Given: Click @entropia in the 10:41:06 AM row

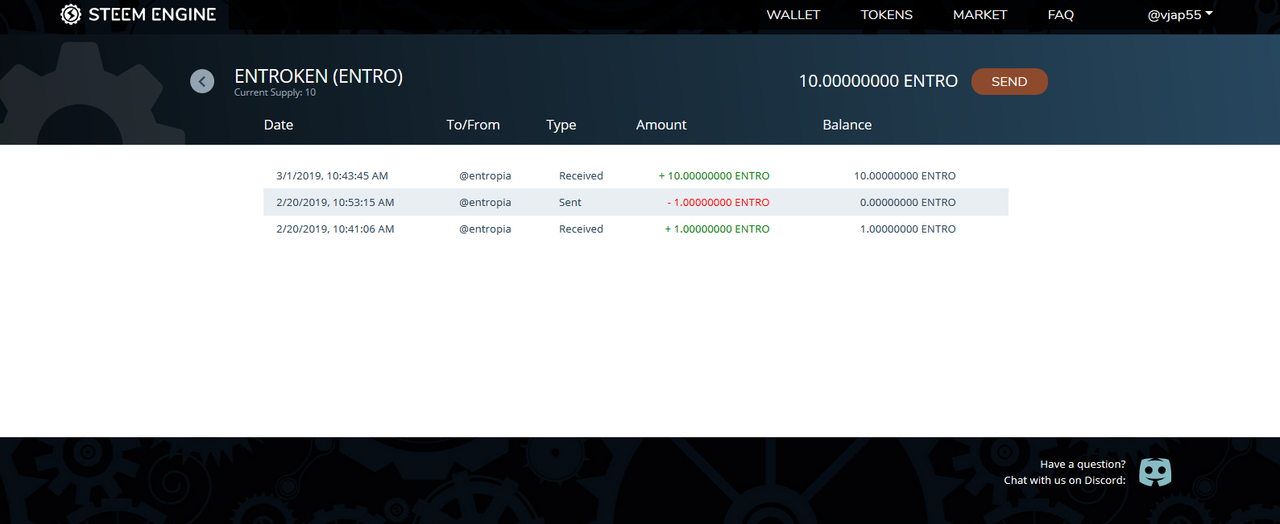Looking at the screenshot, I should coord(485,229).
